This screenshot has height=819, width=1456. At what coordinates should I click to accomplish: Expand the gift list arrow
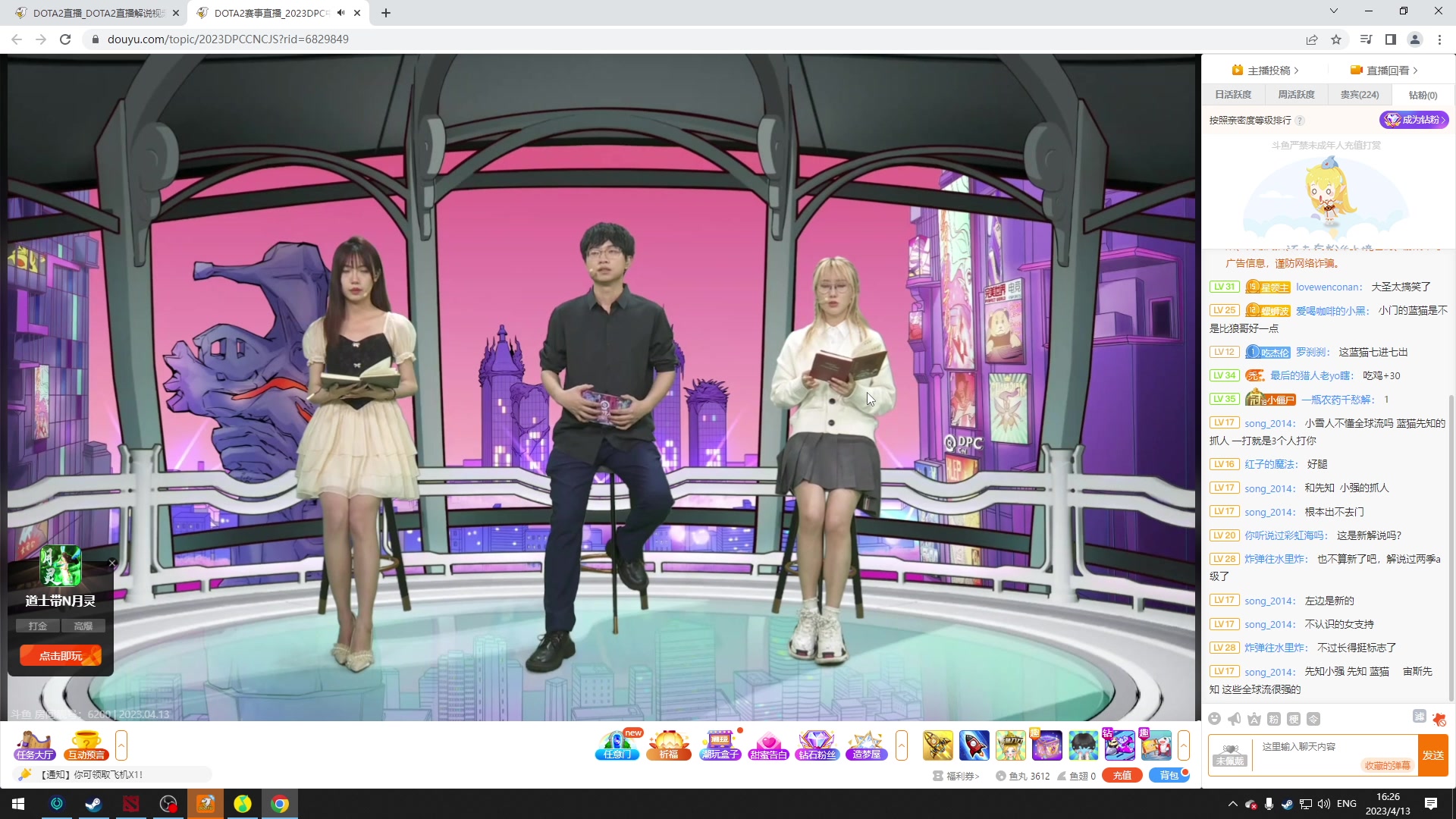tap(1184, 745)
